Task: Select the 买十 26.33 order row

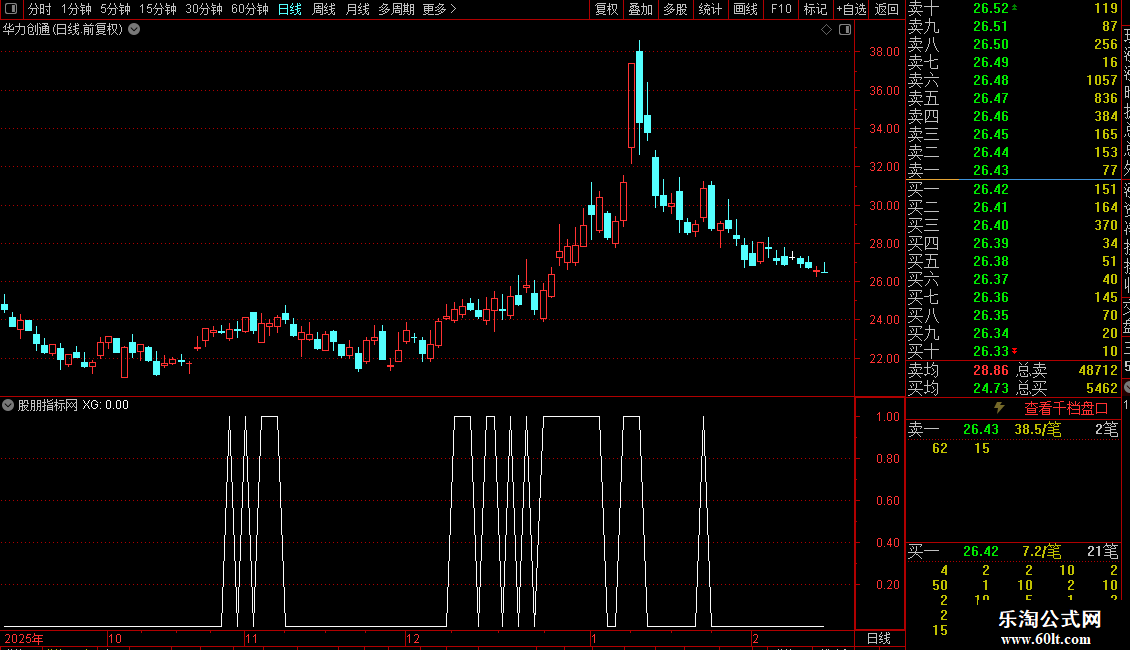Action: click(x=1013, y=351)
